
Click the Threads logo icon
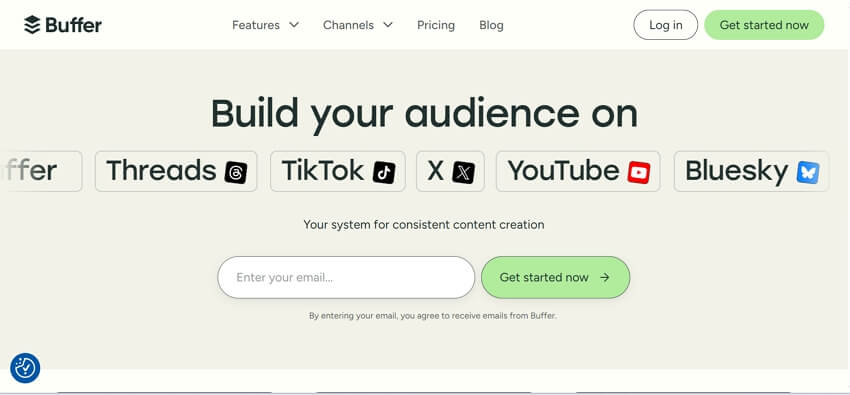[236, 172]
